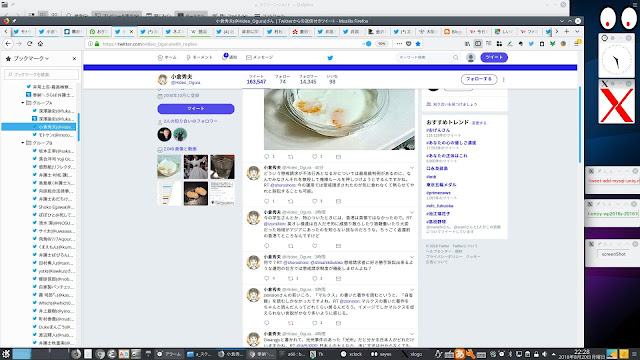Screen dimensions: 640x360
Task: Open the page actions three-dots menu
Action: [x=399, y=44]
